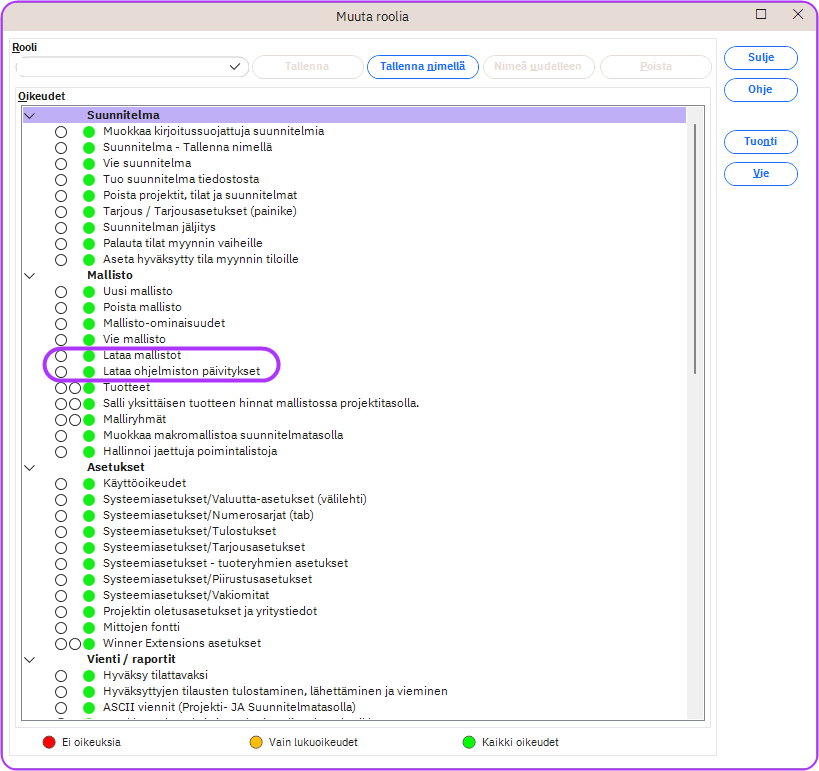Click the red Ei oikeuksia legend swatch
Screen dimensions: 819x771
[48, 742]
